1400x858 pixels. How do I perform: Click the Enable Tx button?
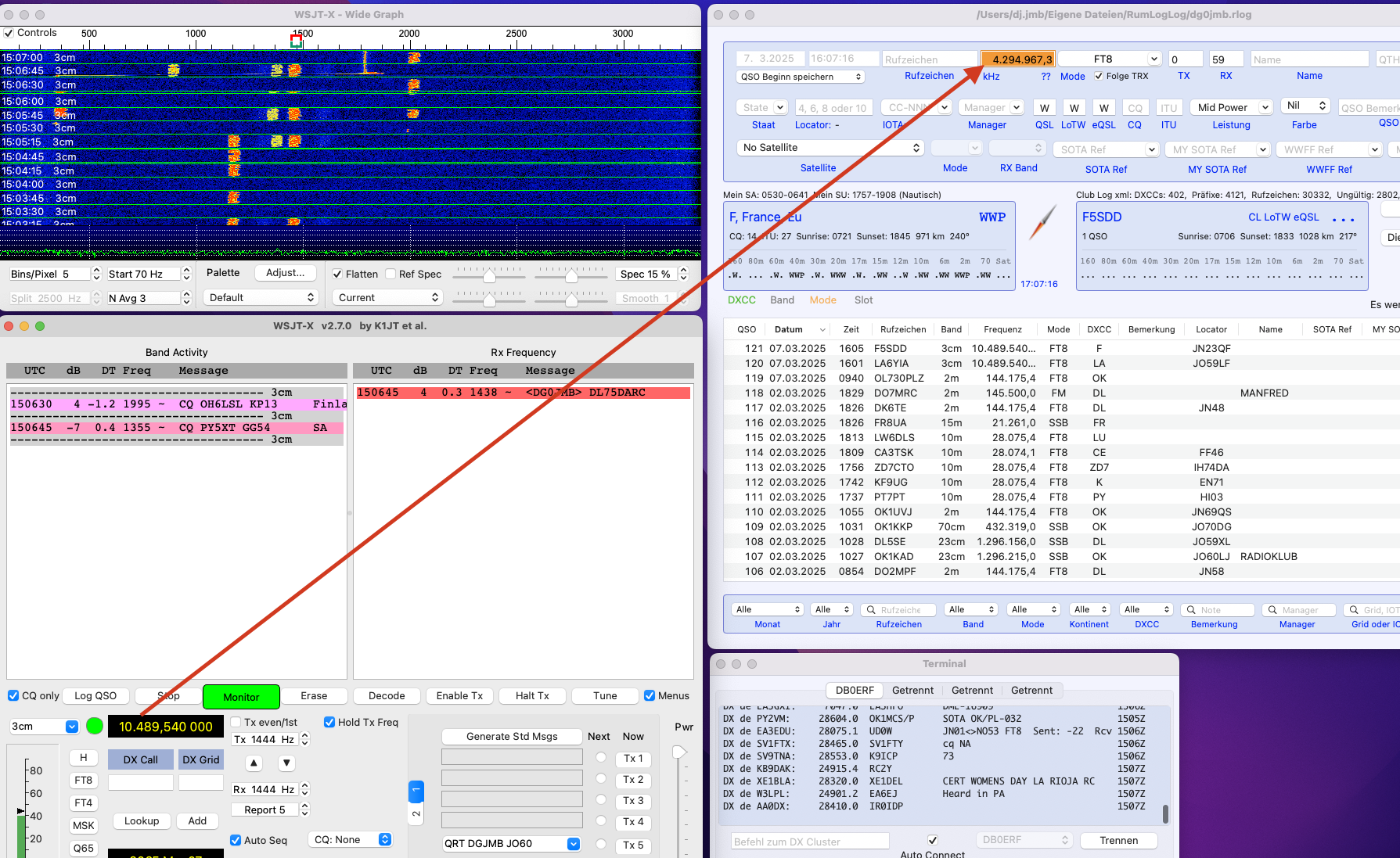pos(459,695)
